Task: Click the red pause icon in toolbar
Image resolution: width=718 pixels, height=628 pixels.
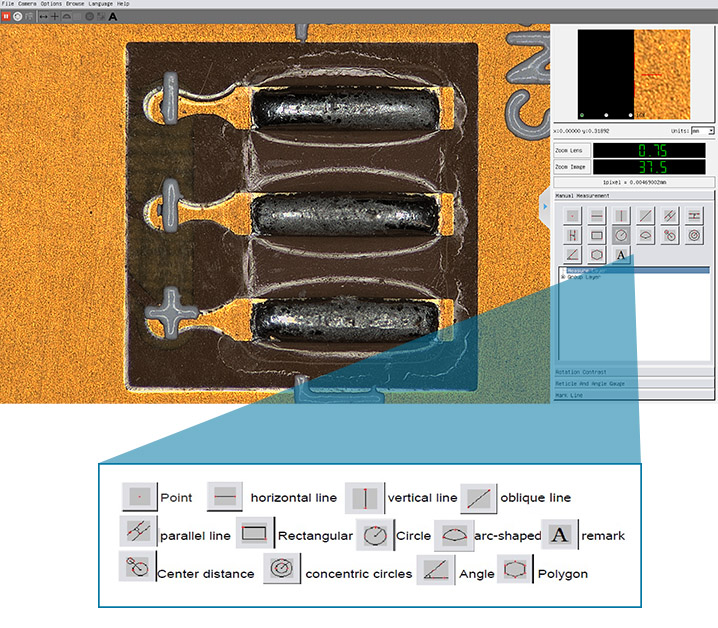Action: (7, 16)
